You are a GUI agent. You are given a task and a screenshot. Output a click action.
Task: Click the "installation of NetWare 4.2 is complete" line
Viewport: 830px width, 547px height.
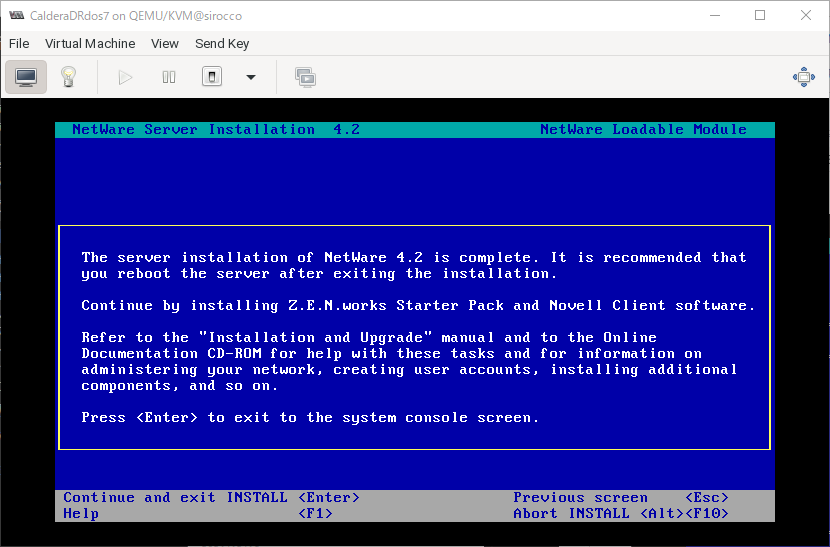[414, 257]
